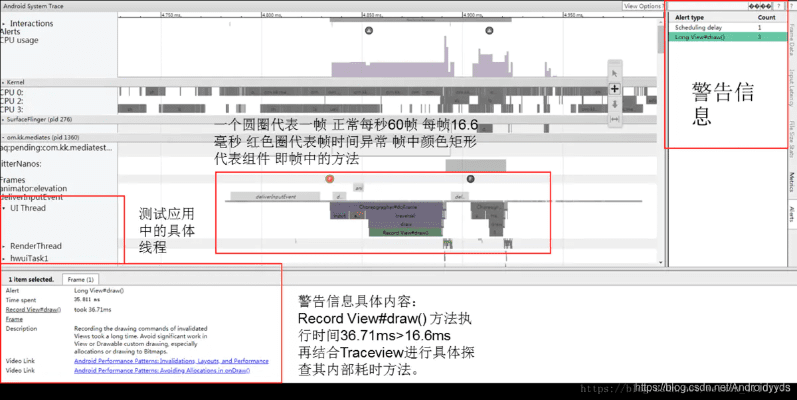Click the Count column header
Image resolution: width=797 pixels, height=400 pixels.
pos(767,17)
